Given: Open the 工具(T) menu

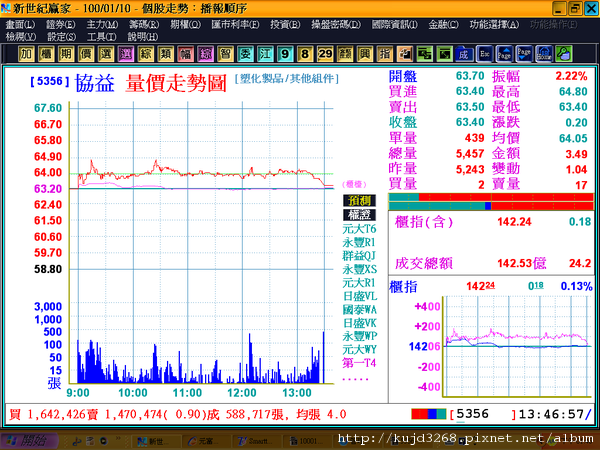Looking at the screenshot, I should pos(101,37).
